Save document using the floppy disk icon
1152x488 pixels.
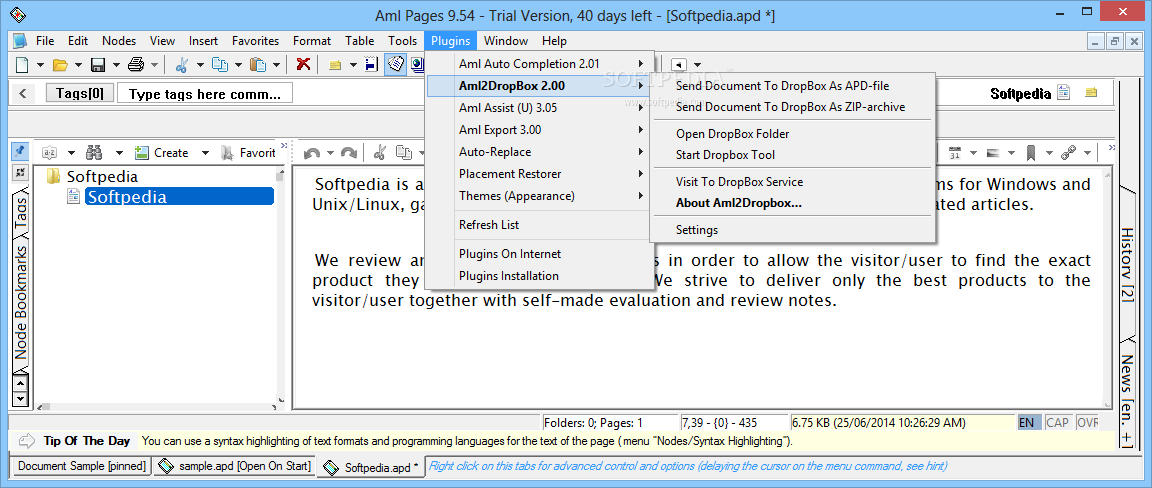[98, 65]
